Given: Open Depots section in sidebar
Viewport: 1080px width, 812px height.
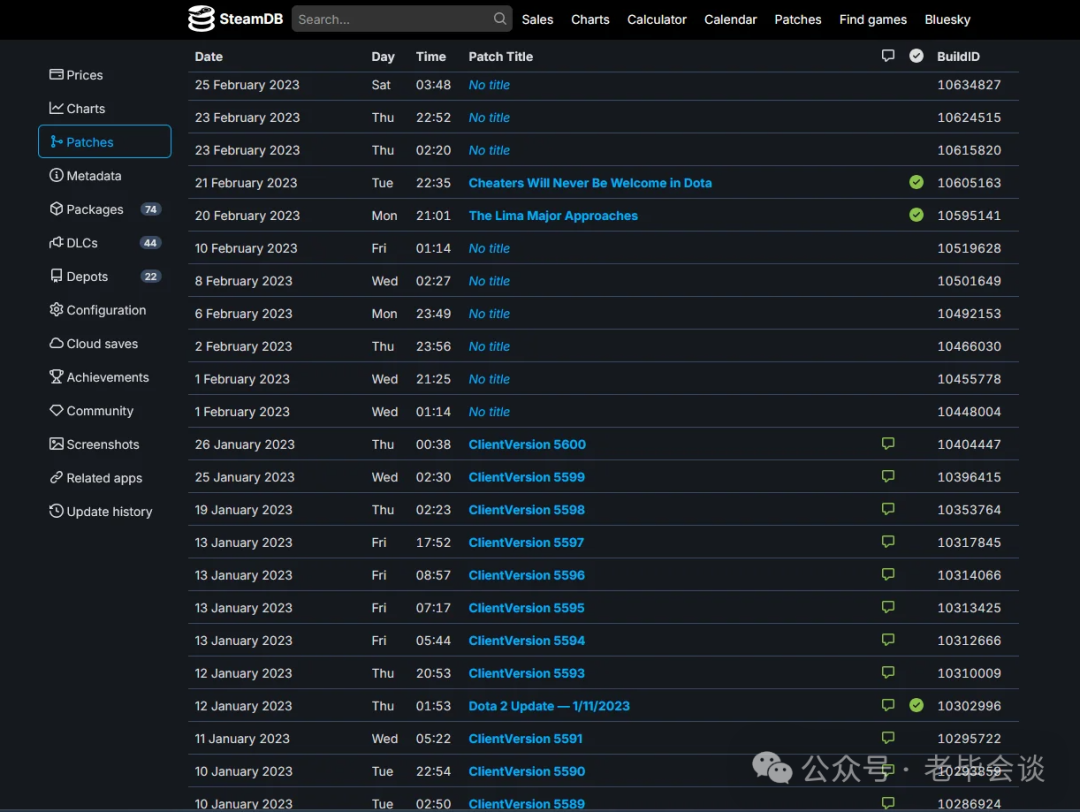Looking at the screenshot, I should pos(105,277).
